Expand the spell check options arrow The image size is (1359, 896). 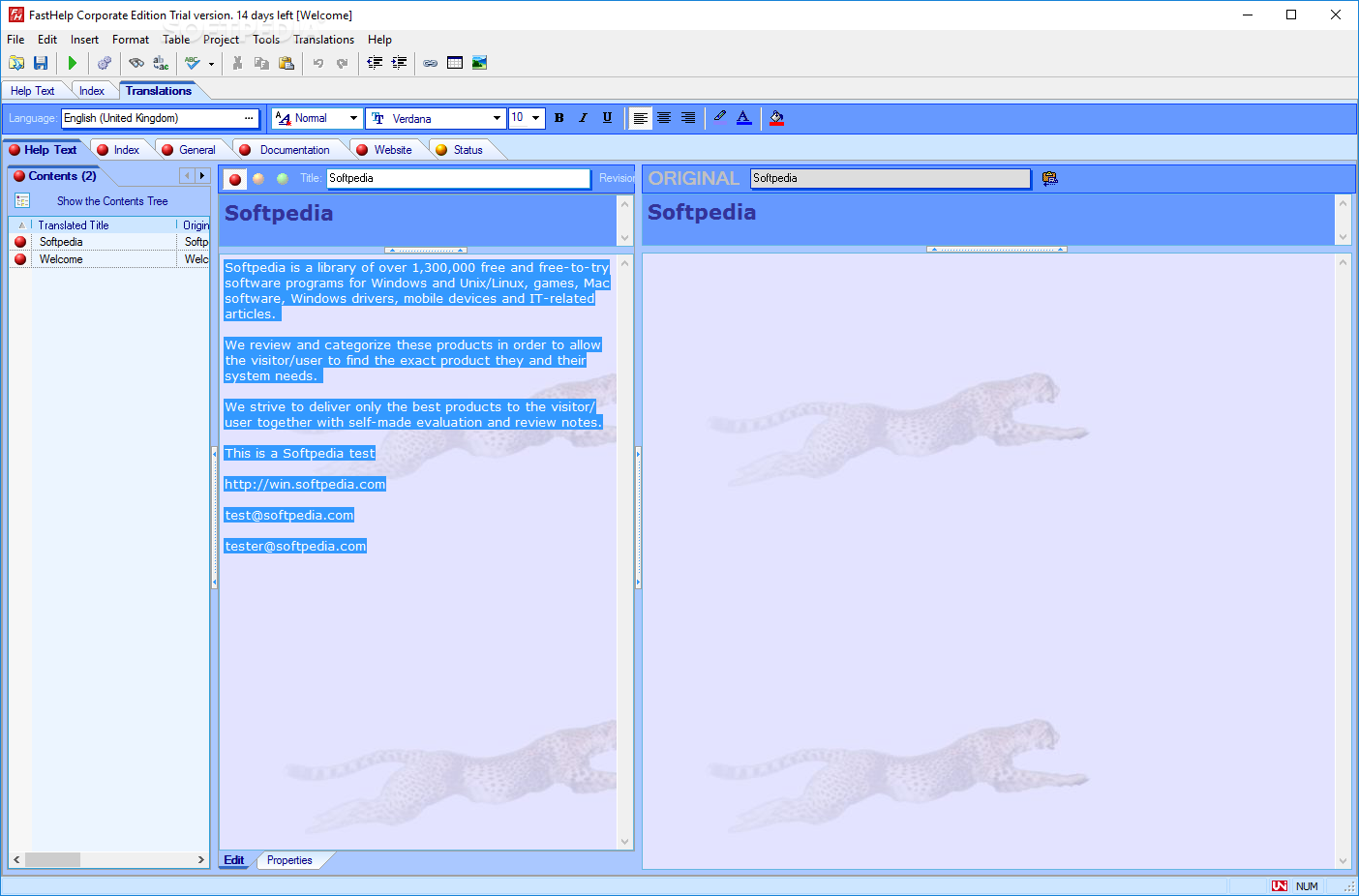click(211, 64)
